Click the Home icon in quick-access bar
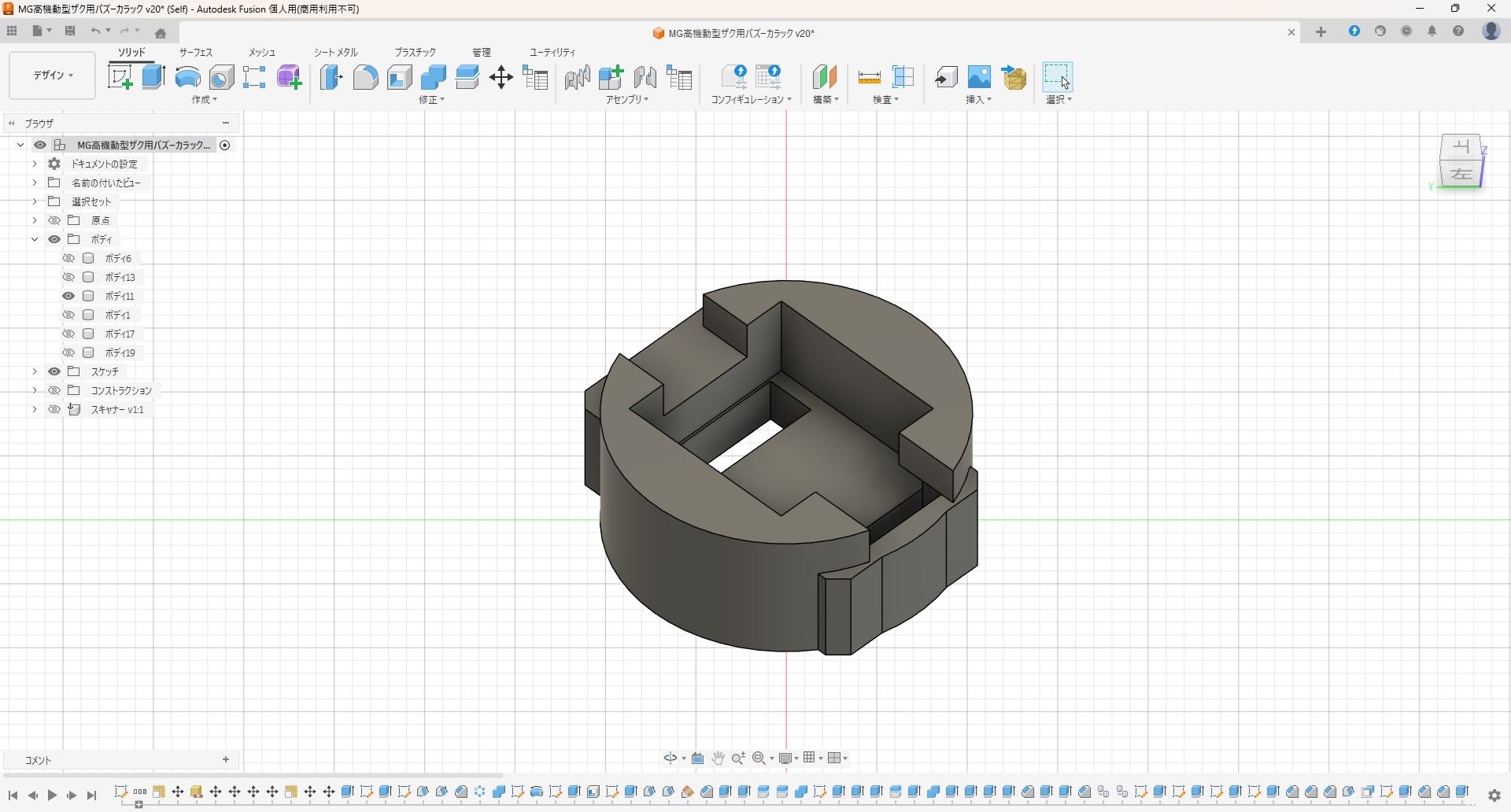 161,33
